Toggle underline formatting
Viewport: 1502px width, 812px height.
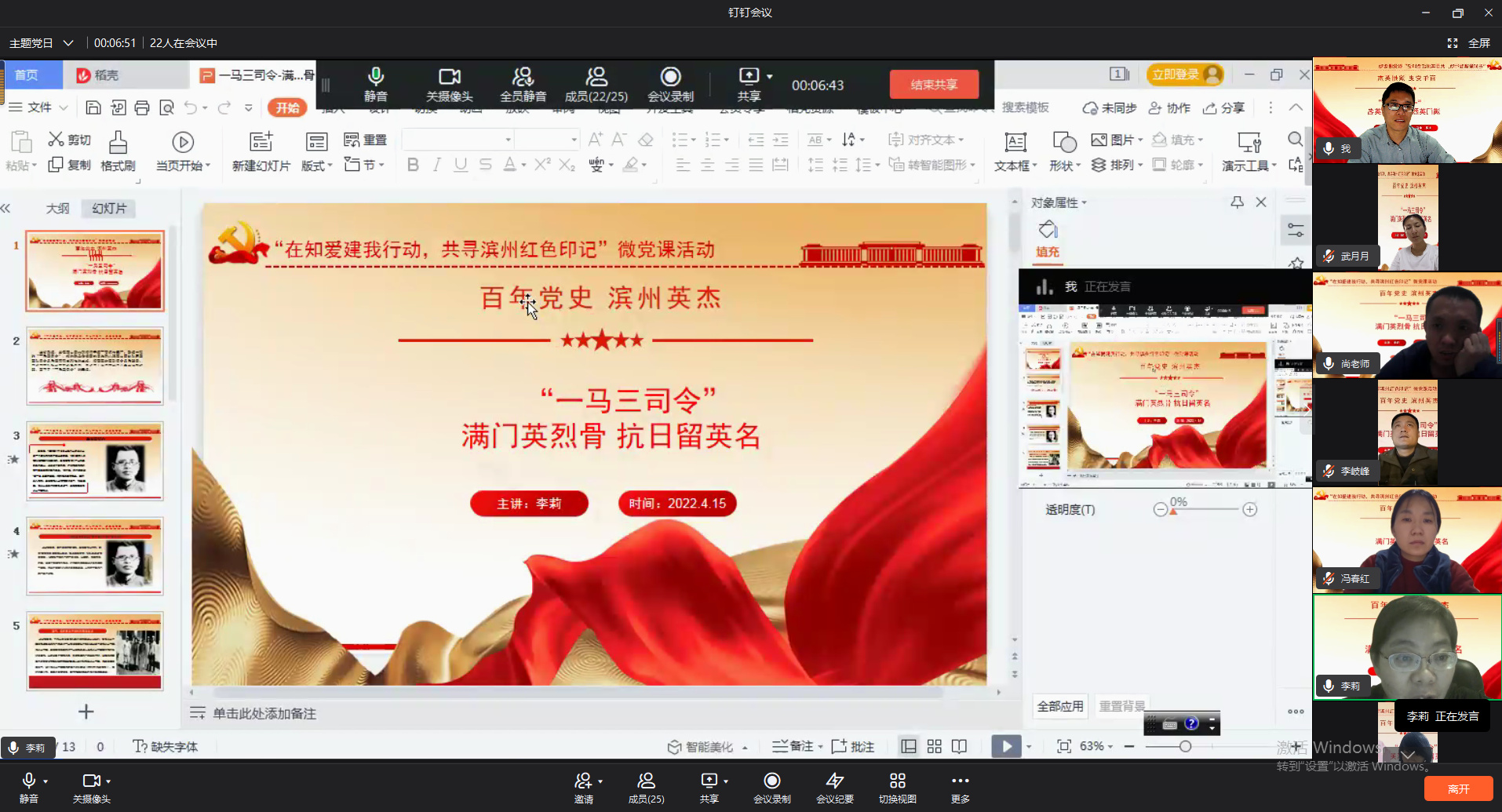point(461,164)
